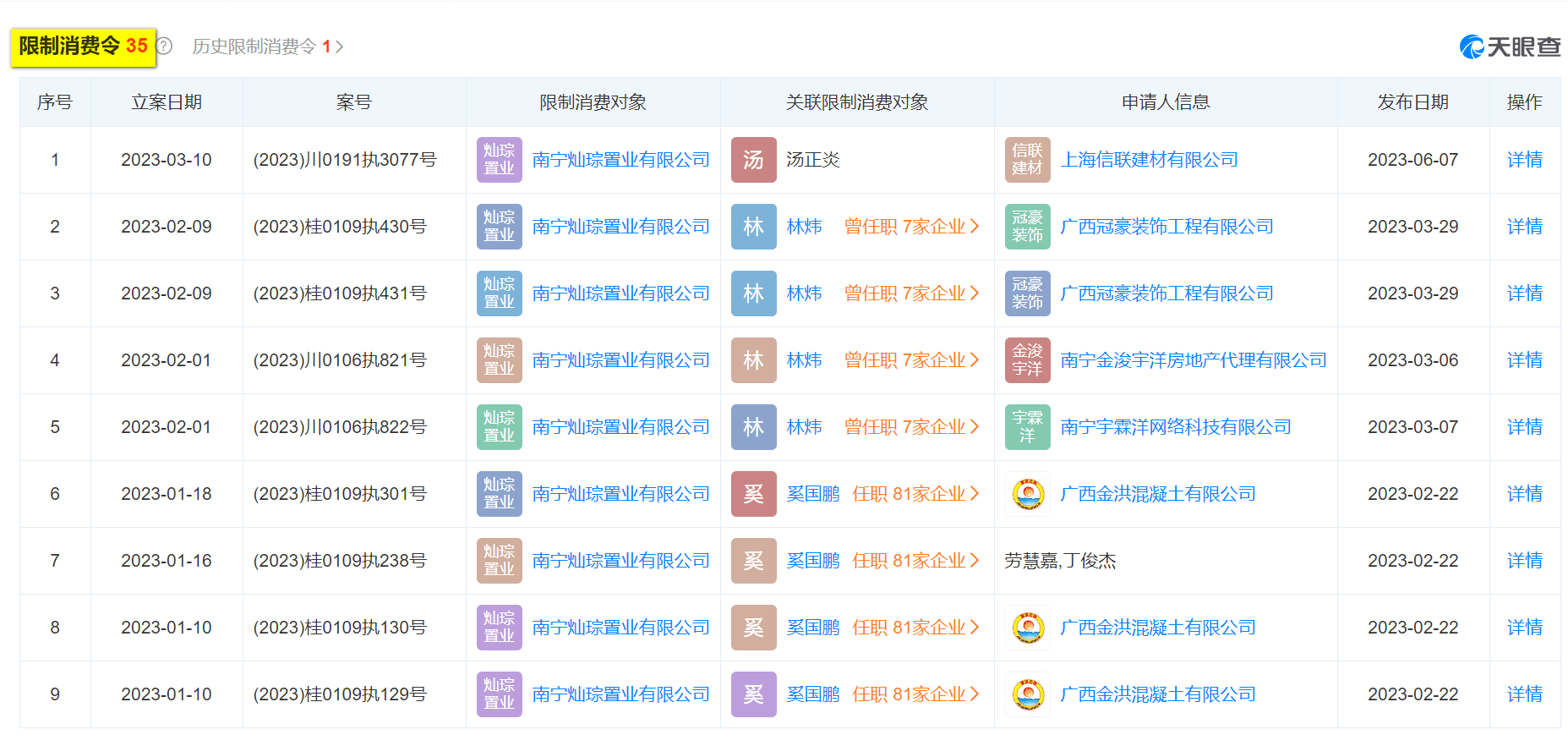Expand 任职 81家企业 in row 8

point(915,628)
